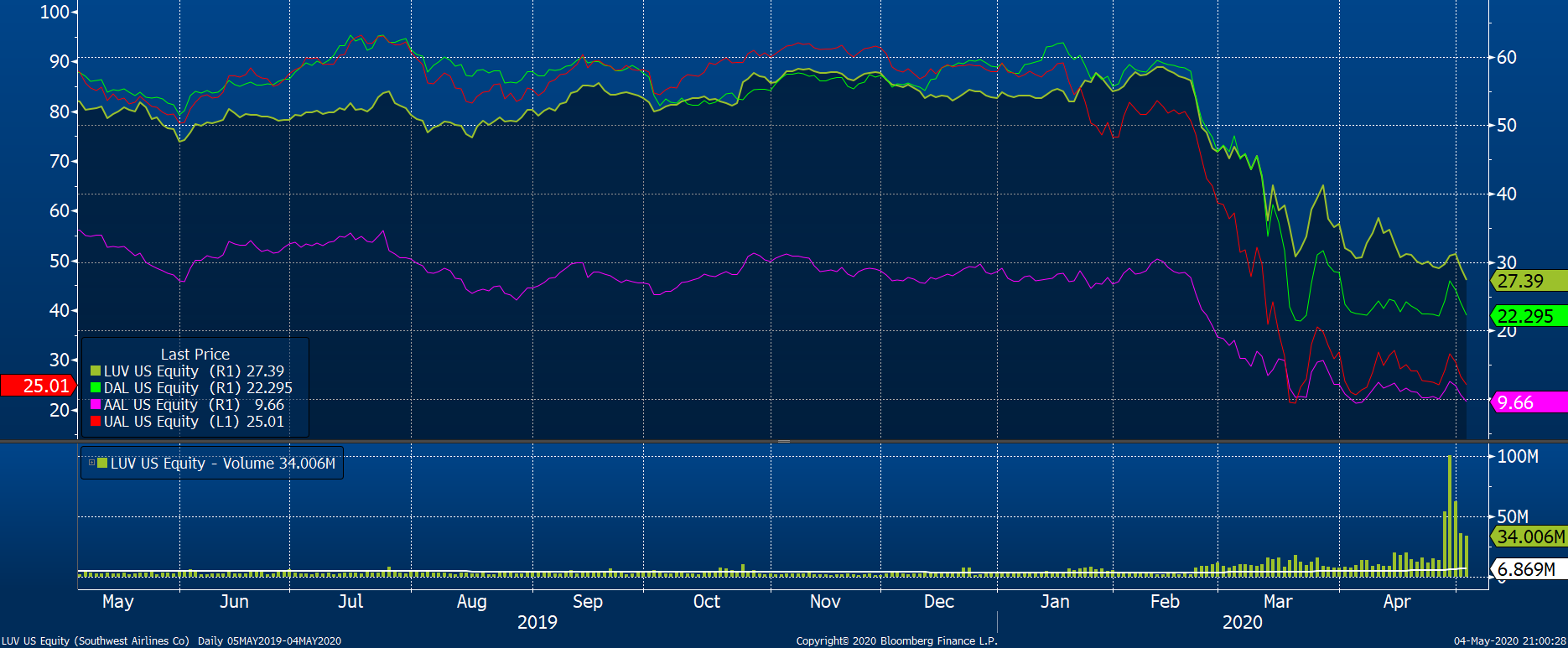Click the green 22.295 price flag on the right axis
Screen dimensions: 1568x648
pyautogui.click(x=1529, y=316)
